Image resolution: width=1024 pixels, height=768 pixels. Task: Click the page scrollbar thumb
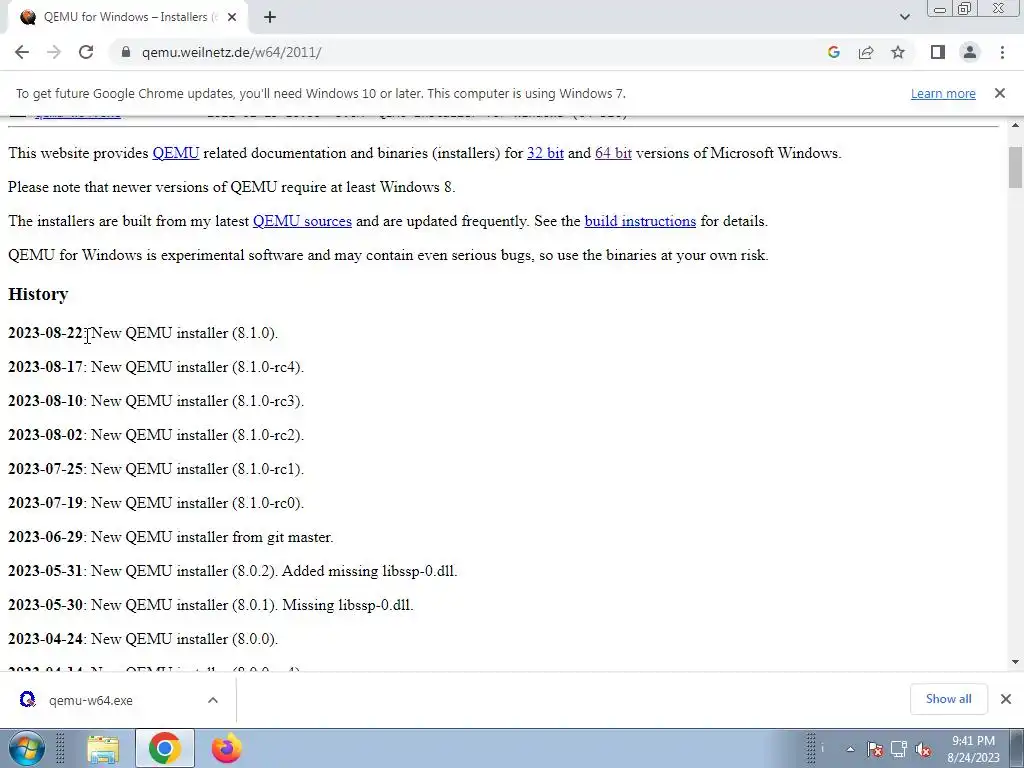tap(1015, 168)
